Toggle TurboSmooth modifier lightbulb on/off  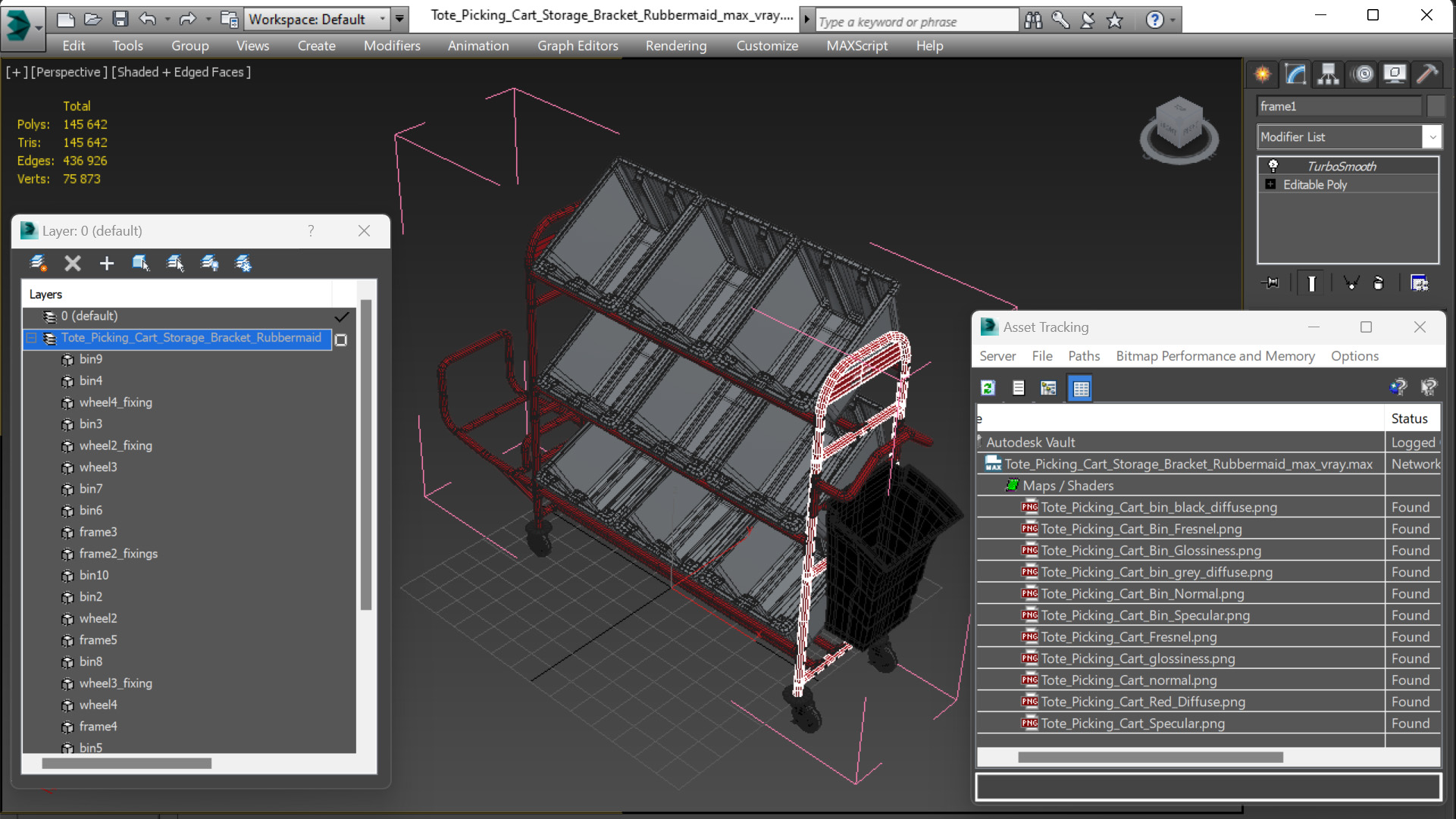click(x=1273, y=166)
